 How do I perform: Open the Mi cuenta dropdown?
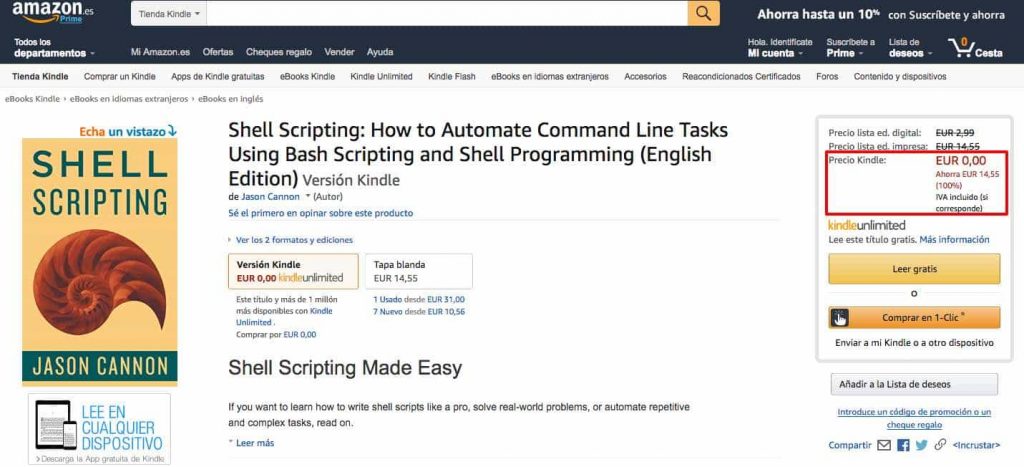pyautogui.click(x=780, y=48)
